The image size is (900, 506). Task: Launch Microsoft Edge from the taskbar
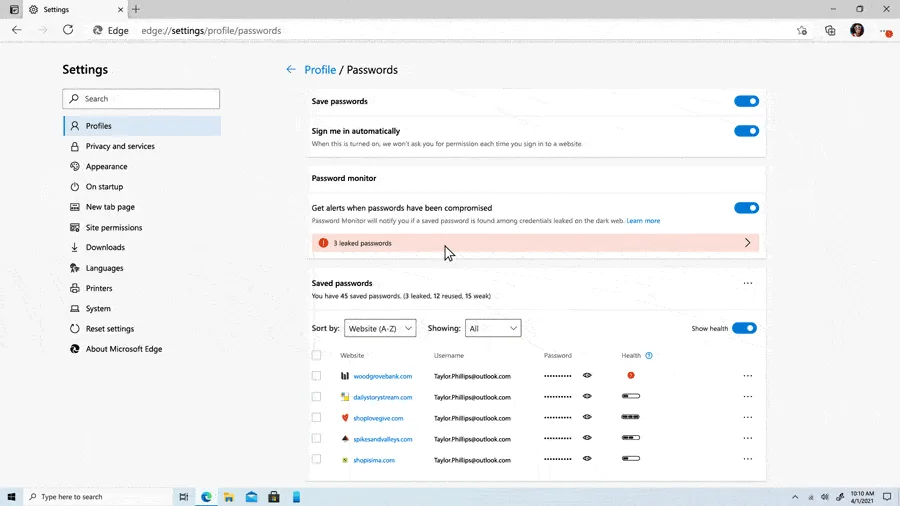pyautogui.click(x=206, y=497)
